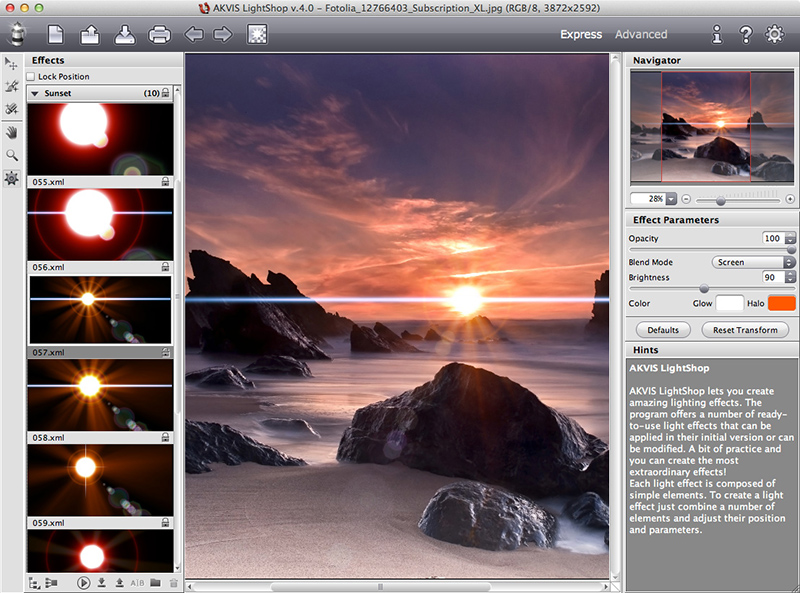Click the Reset Transform button

click(743, 330)
